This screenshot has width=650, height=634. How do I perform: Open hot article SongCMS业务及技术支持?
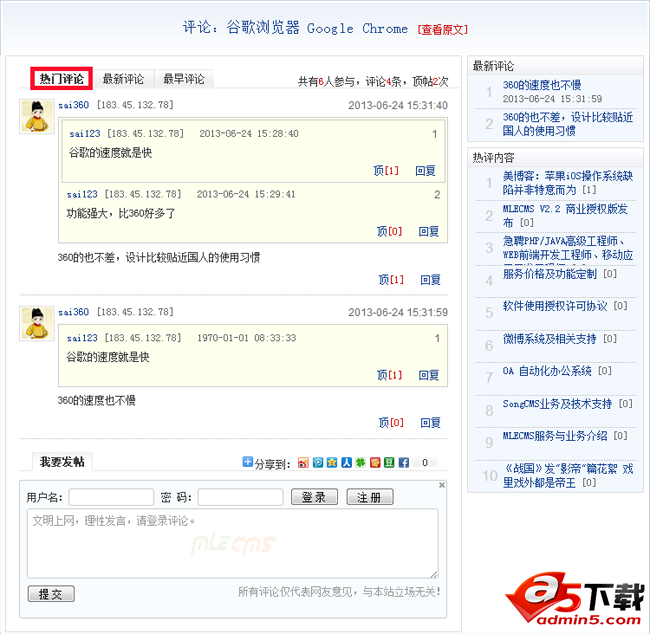557,403
